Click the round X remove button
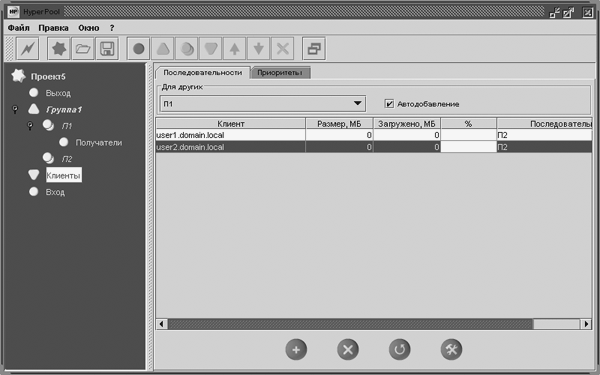The height and width of the screenshot is (375, 600). point(348,349)
